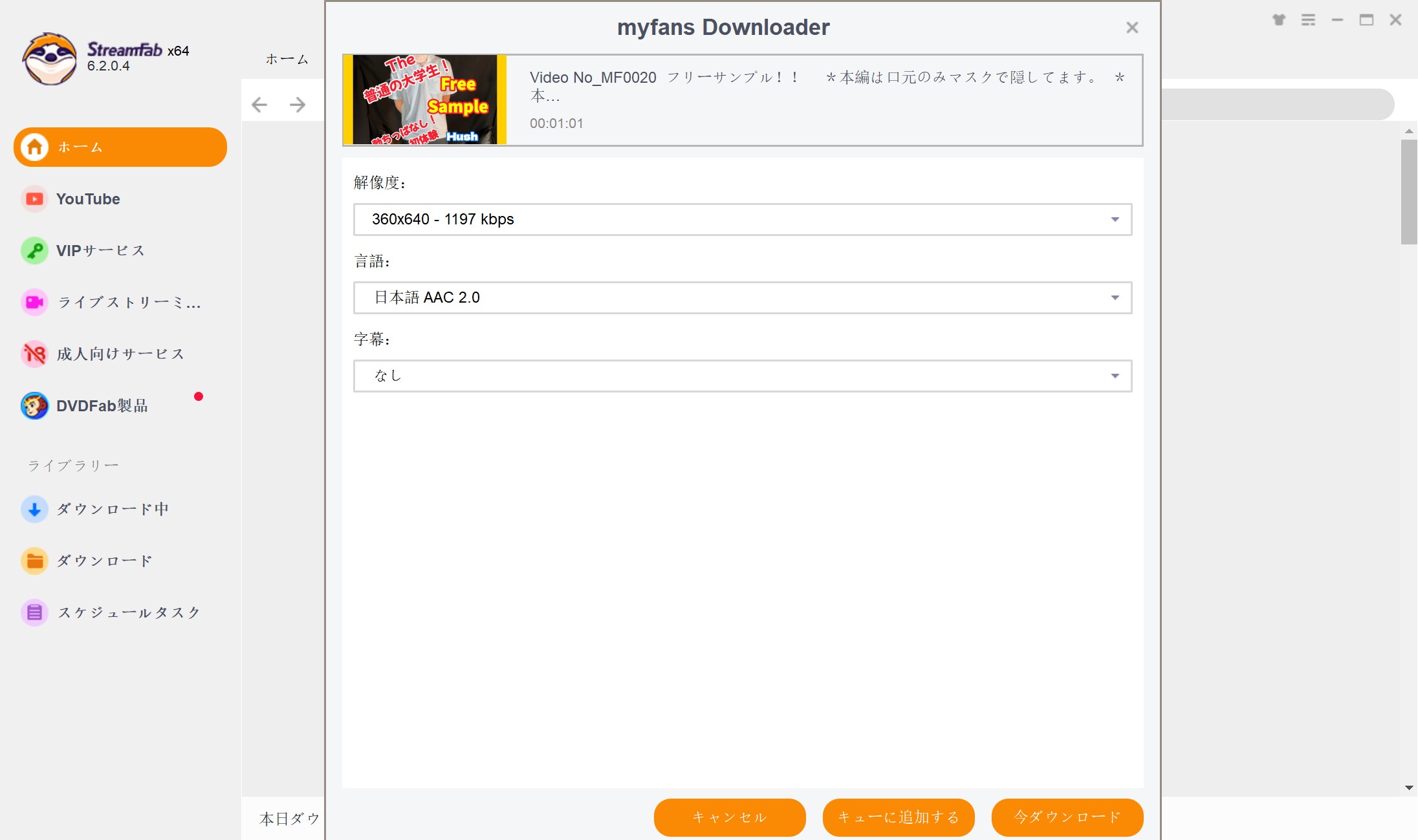This screenshot has width=1418, height=840.
Task: Expand the 言語 language combo box
Action: [x=743, y=297]
